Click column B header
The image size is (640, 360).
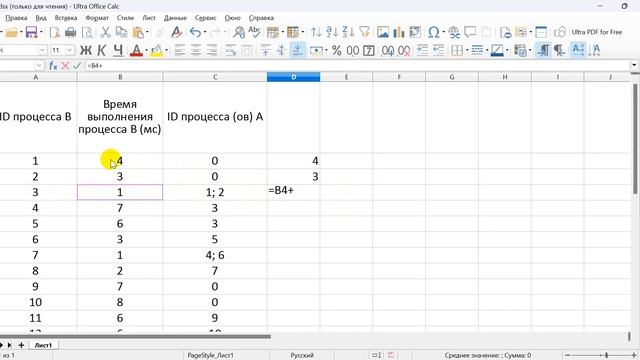(120, 77)
